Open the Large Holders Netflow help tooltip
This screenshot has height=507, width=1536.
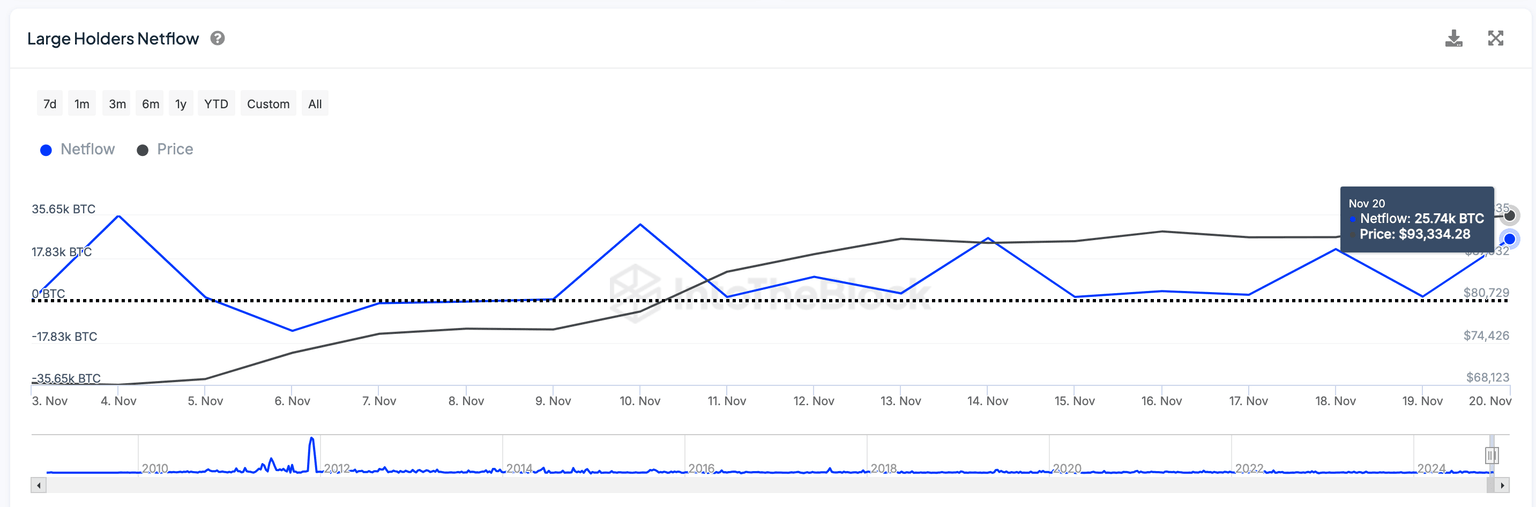(217, 39)
